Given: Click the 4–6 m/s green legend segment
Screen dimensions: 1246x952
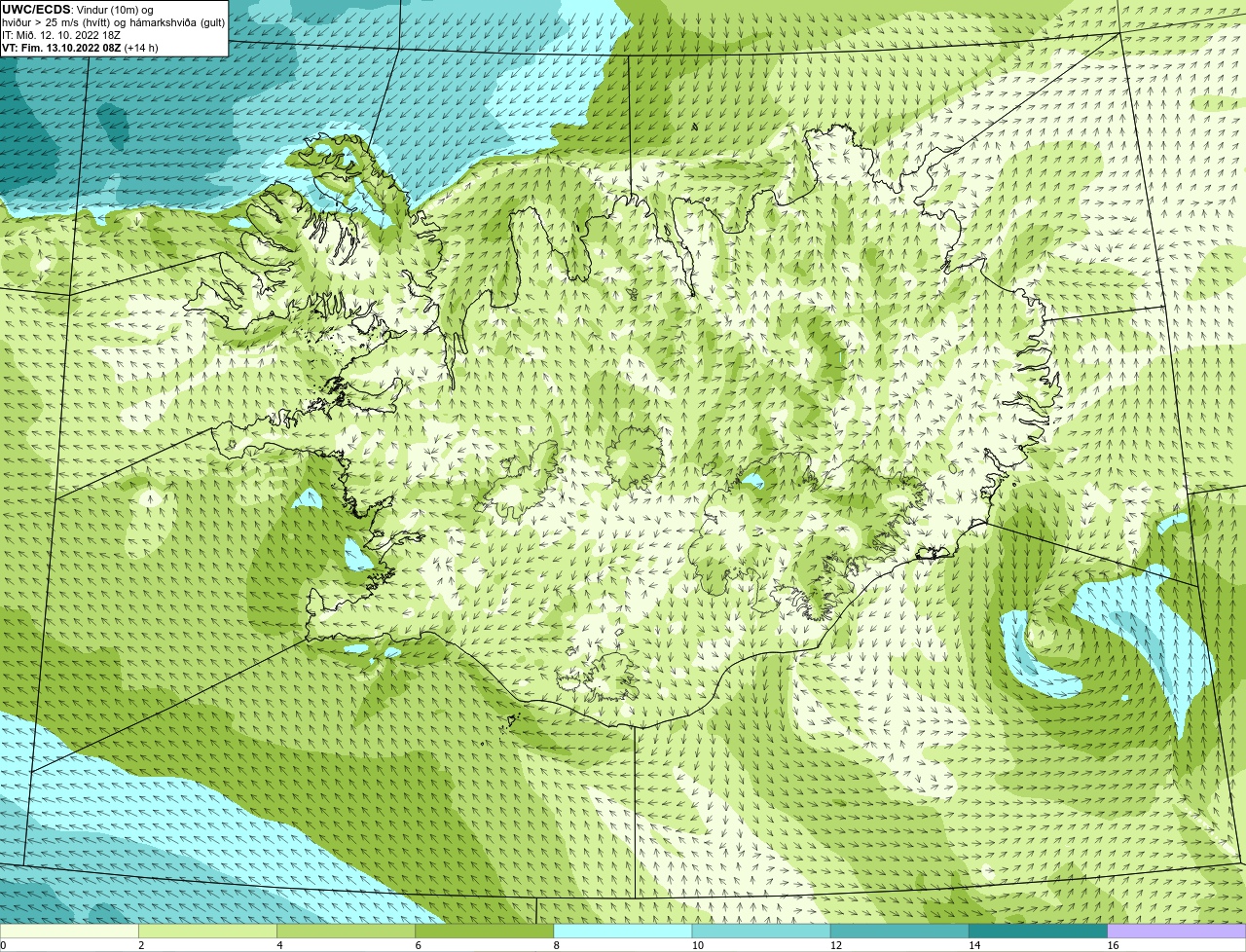Looking at the screenshot, I should click(346, 932).
